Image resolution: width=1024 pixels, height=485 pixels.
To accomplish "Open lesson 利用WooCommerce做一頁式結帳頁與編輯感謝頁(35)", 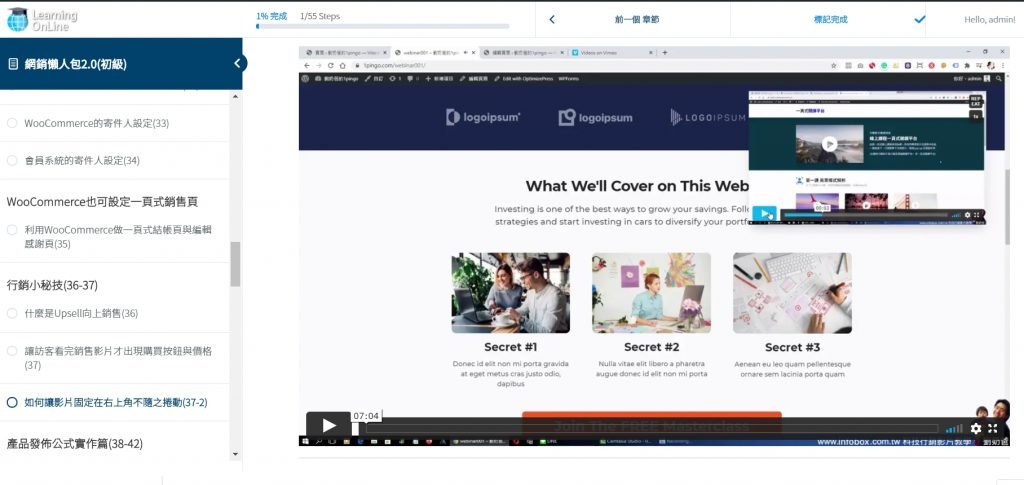I will click(x=118, y=237).
